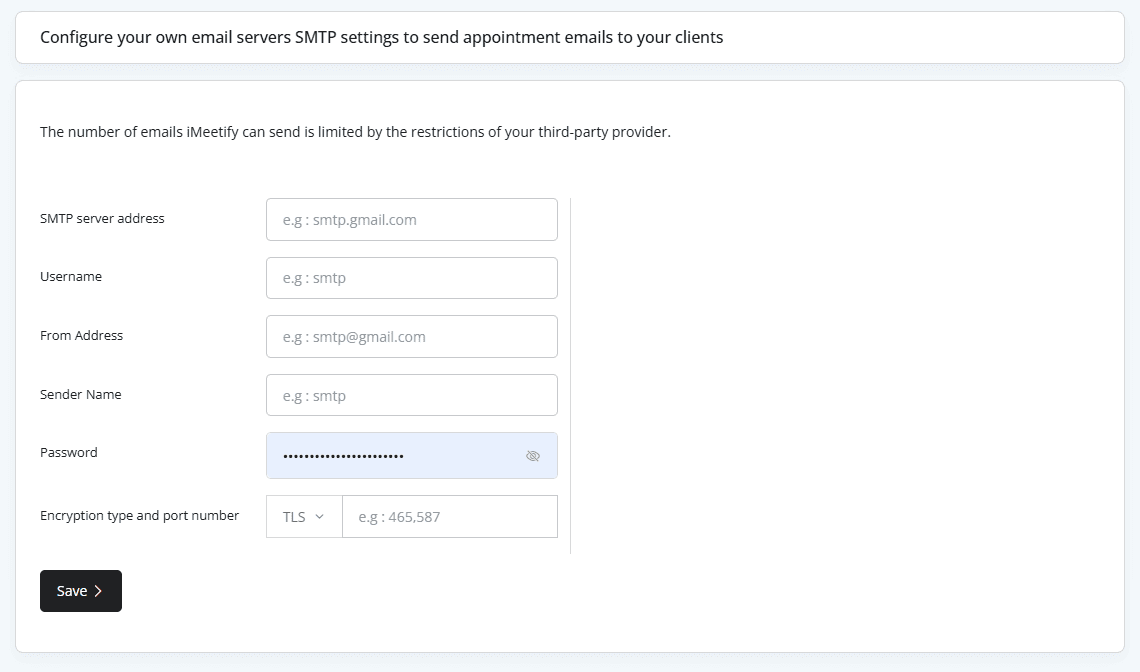The image size is (1140, 672).
Task: Toggle password visibility with the eye icon
Action: 532,456
